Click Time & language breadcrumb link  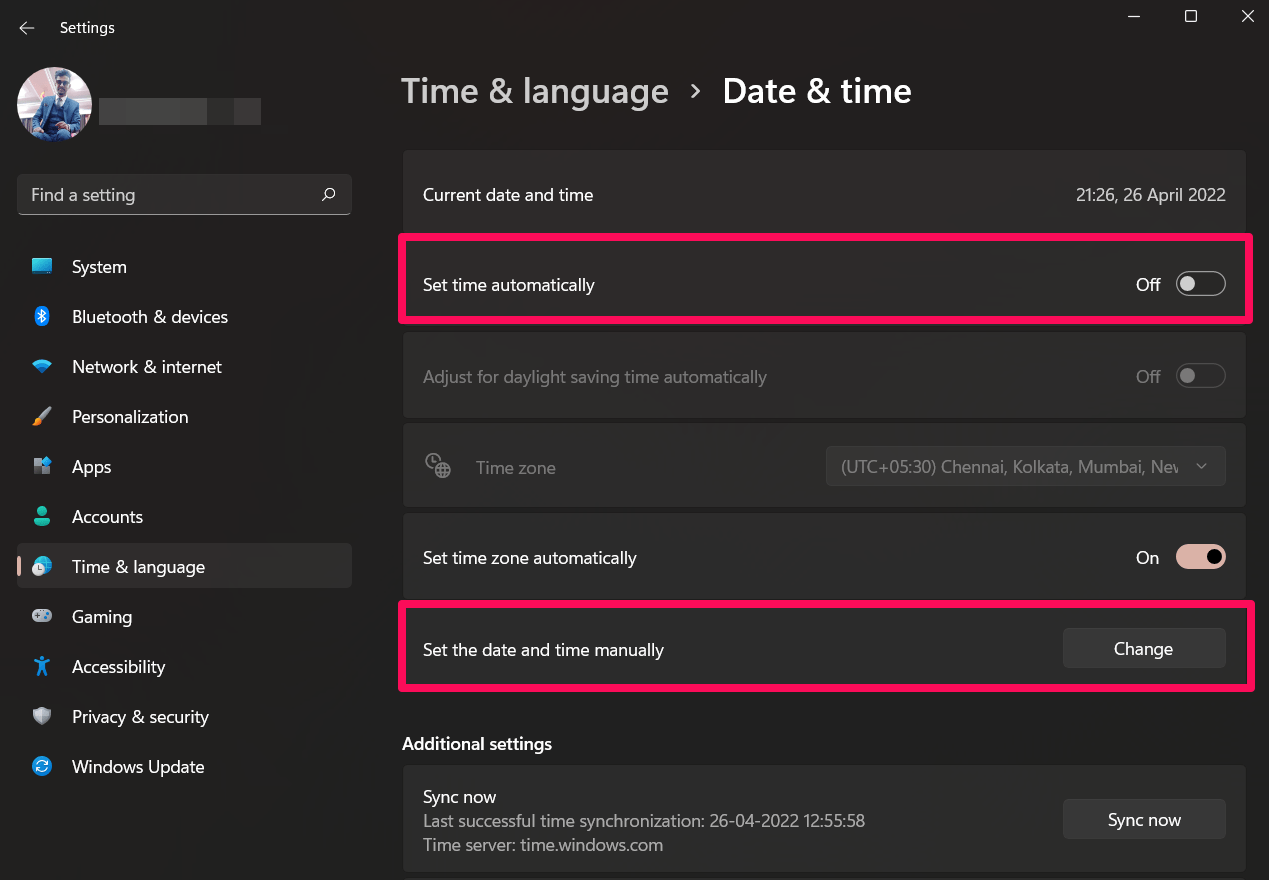[x=535, y=92]
